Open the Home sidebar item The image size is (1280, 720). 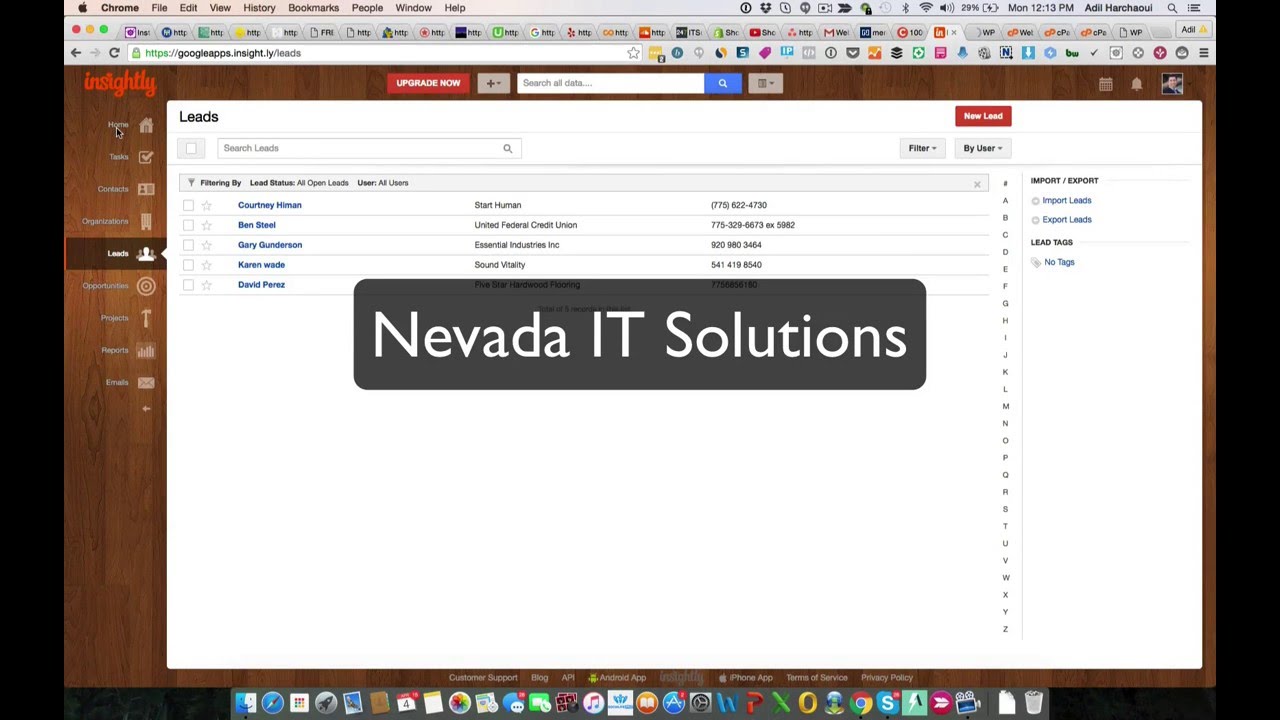click(x=131, y=125)
